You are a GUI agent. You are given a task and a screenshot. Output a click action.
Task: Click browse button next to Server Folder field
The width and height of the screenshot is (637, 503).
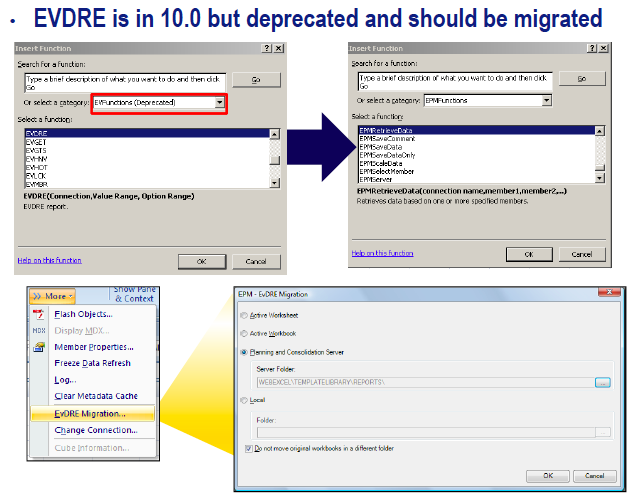[603, 382]
